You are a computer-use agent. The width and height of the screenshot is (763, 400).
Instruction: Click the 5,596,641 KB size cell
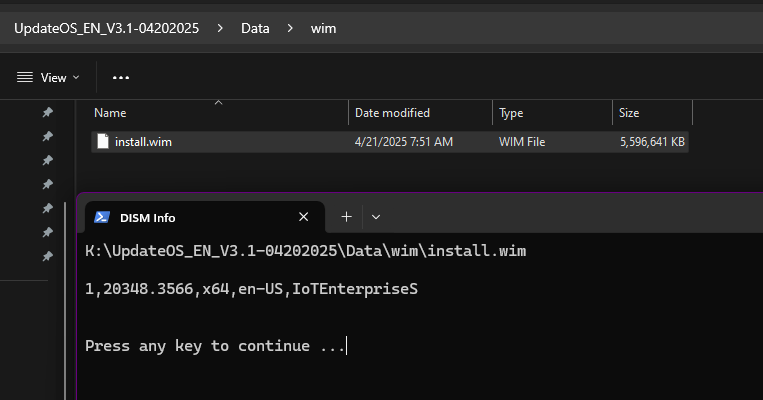point(652,142)
